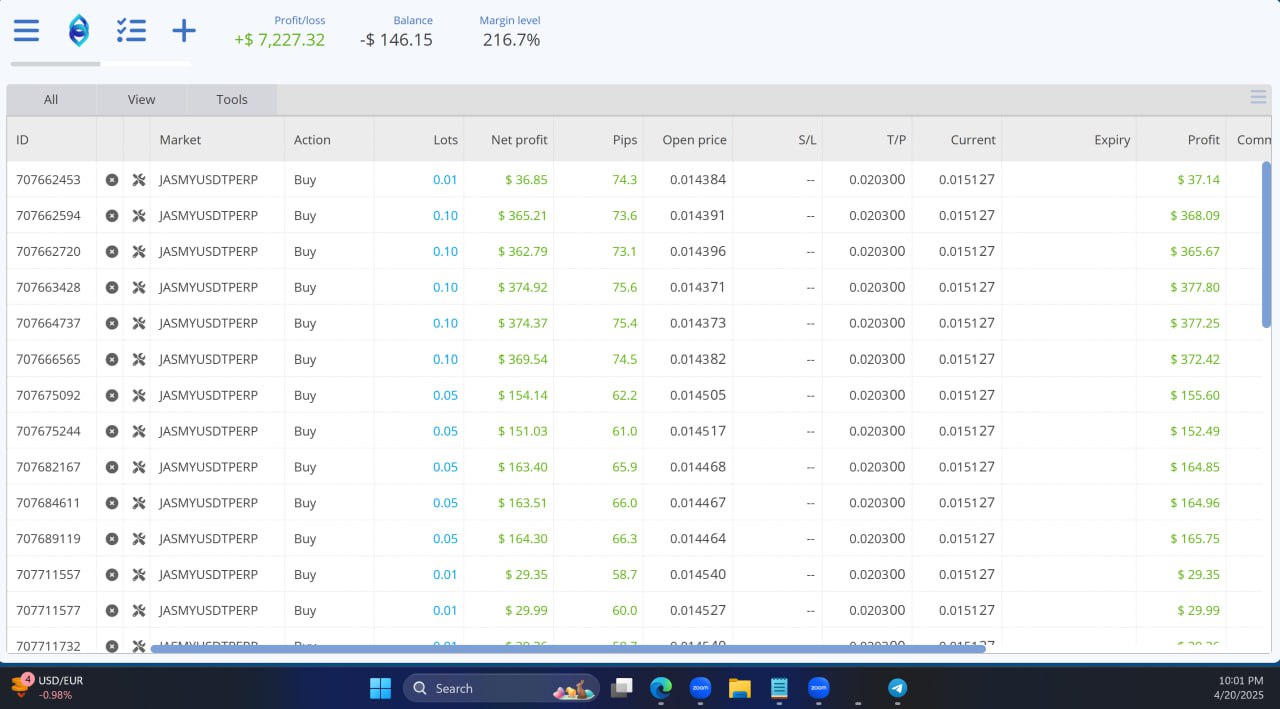1280x709 pixels.
Task: Click the taskbar Search box
Action: coord(501,688)
